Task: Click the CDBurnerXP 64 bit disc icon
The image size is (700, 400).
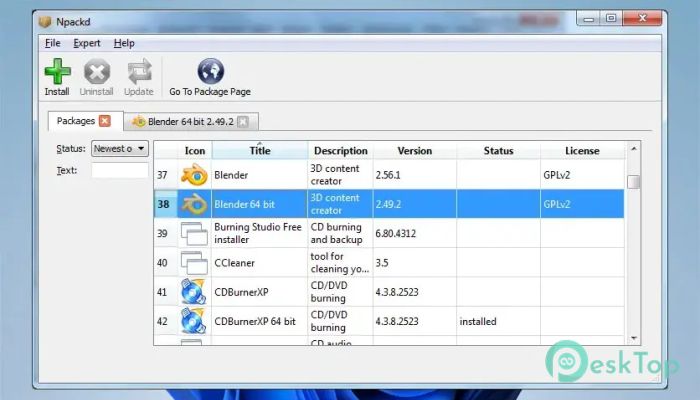Action: [x=193, y=321]
